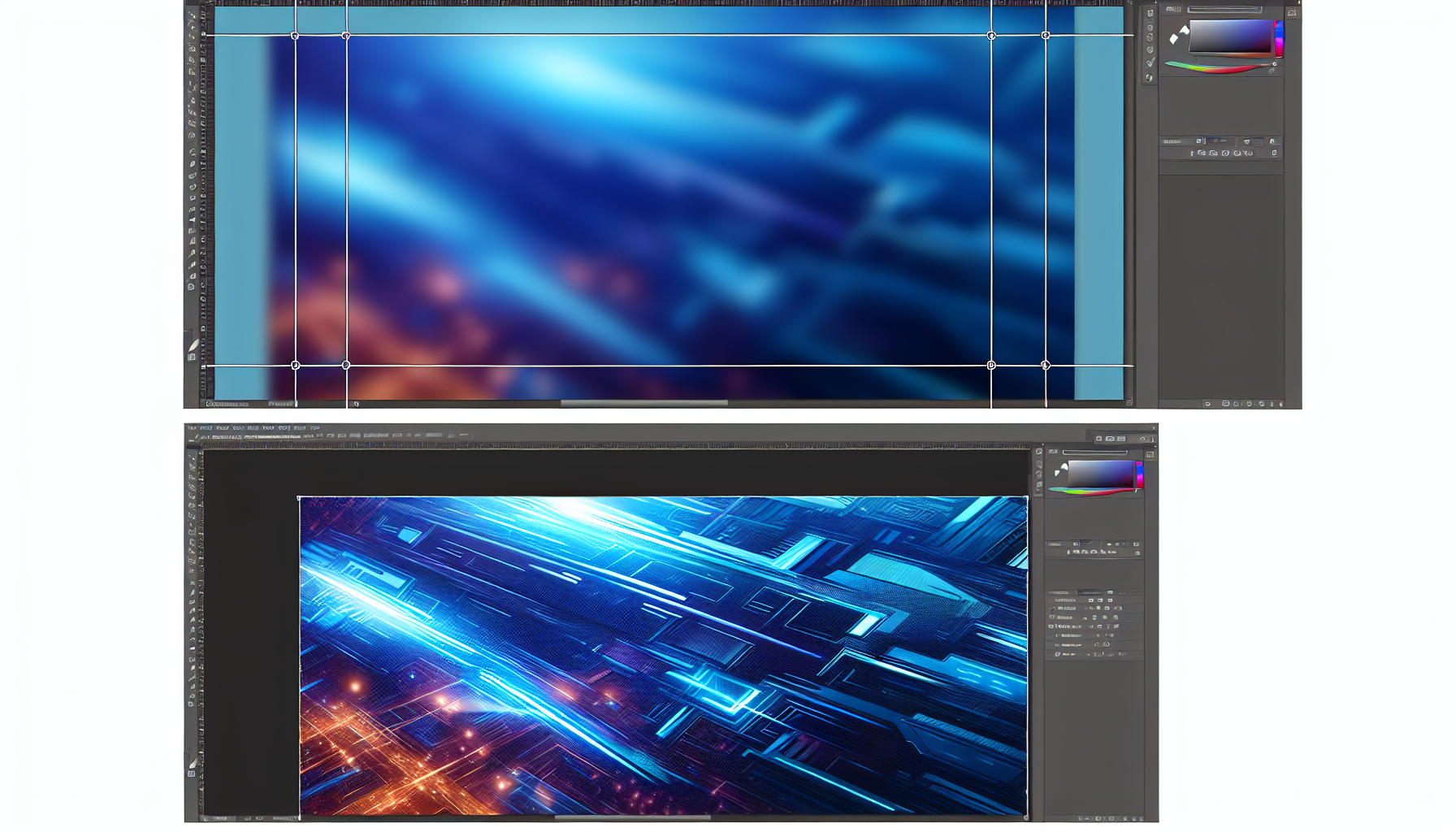This screenshot has height=832, width=1456.
Task: Toggle visibility of the third layer in the lower Layers panel
Action: (x=1052, y=617)
